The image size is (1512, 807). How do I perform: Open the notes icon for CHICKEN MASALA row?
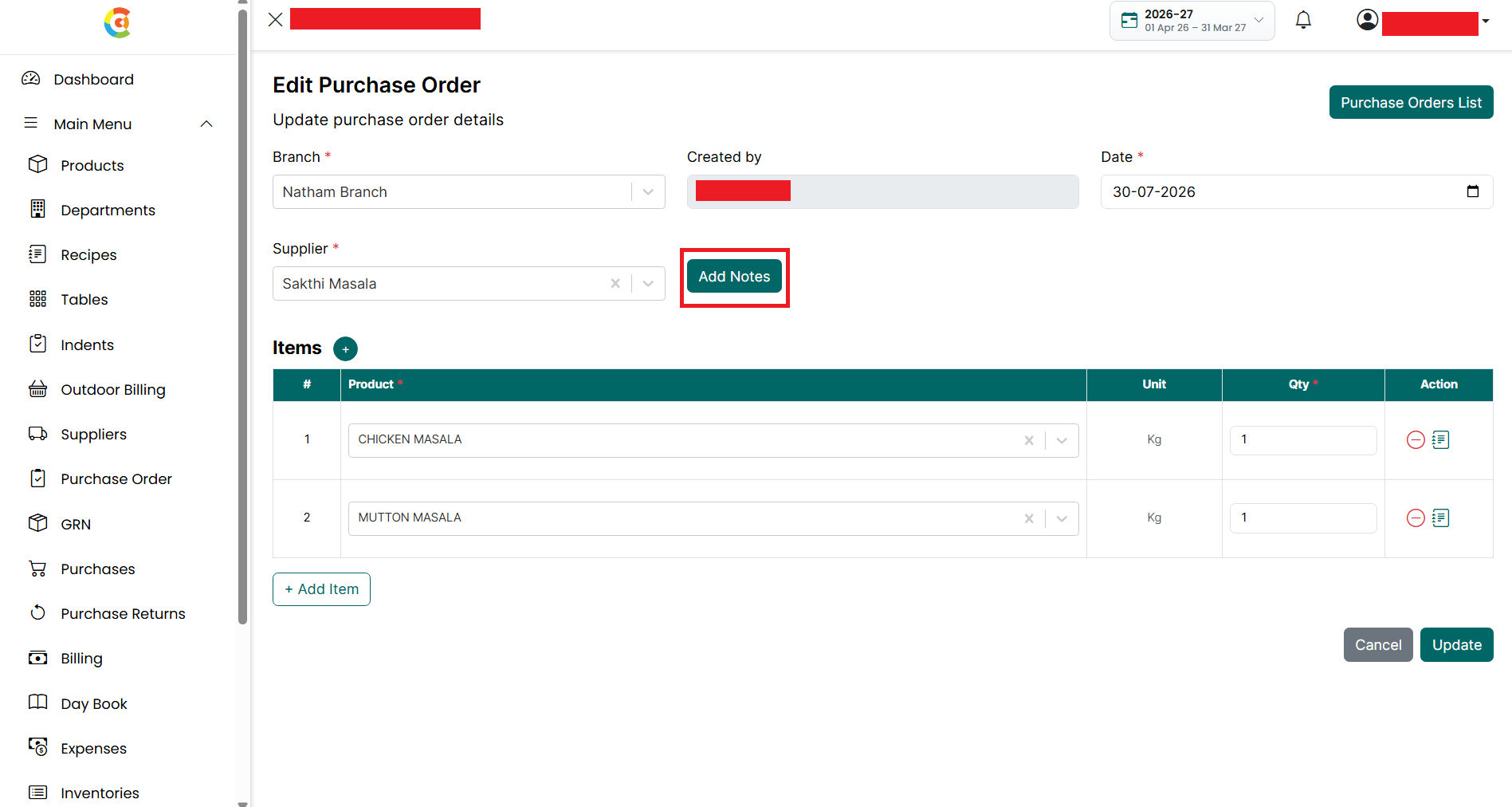(1440, 440)
